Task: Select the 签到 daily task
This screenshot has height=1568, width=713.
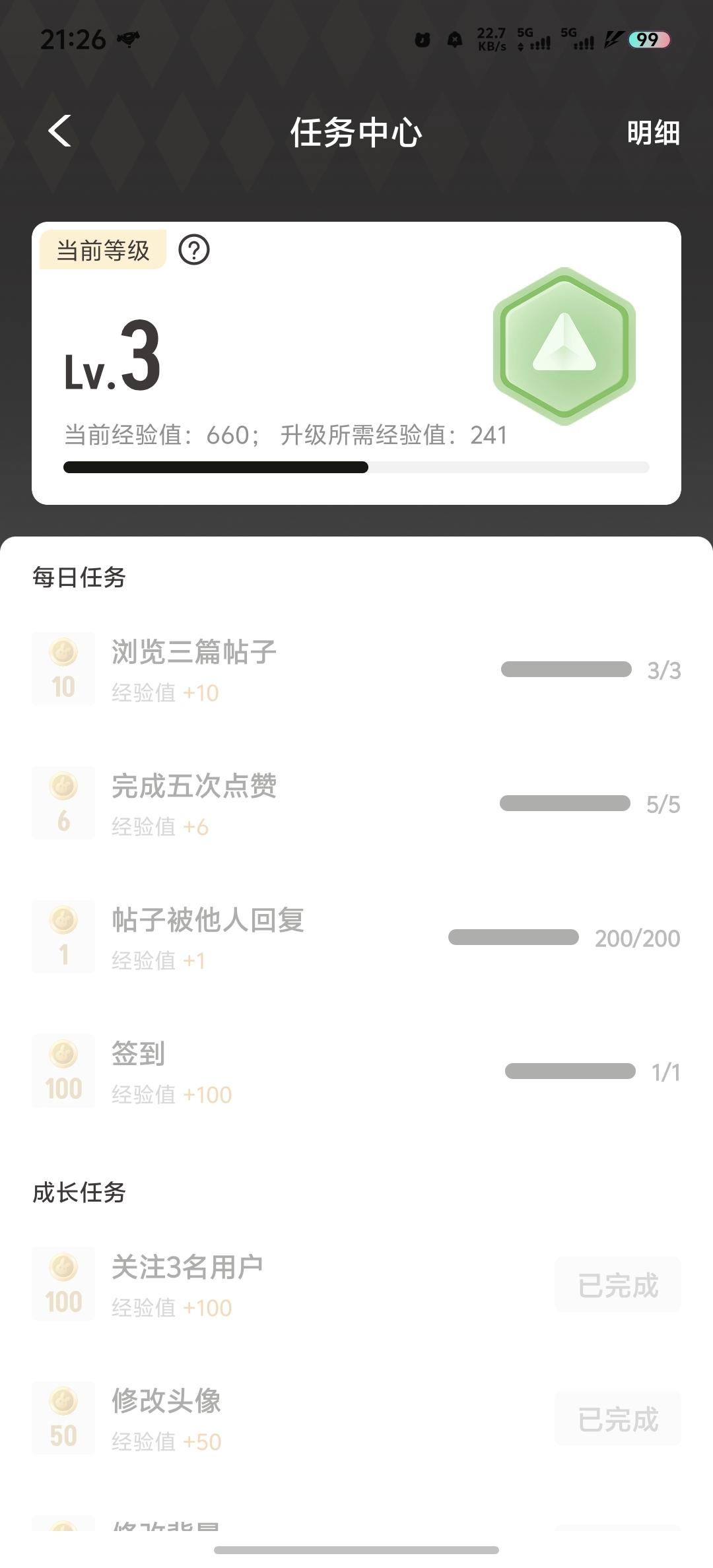Action: (138, 1054)
